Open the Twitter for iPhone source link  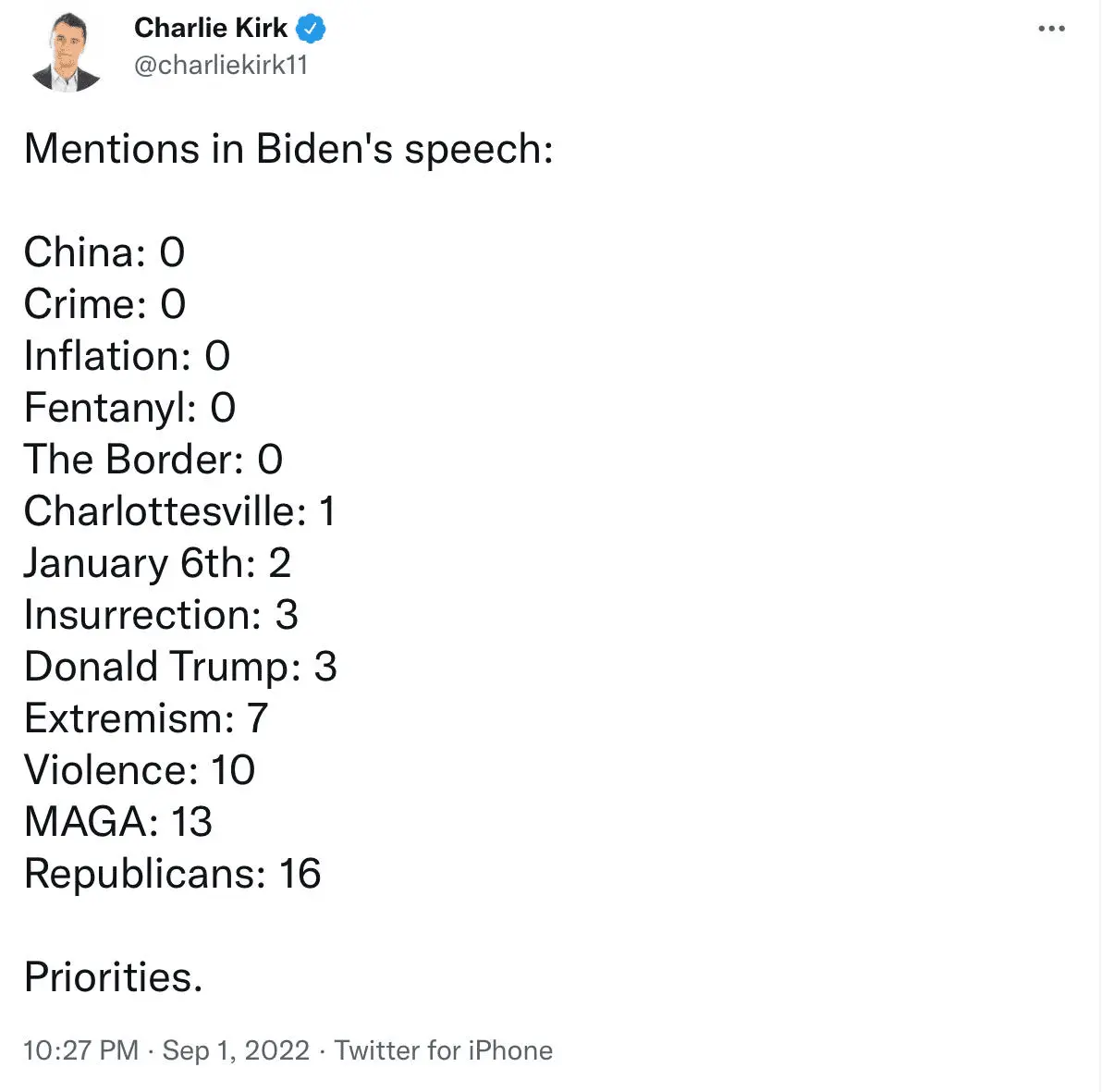(x=444, y=1050)
